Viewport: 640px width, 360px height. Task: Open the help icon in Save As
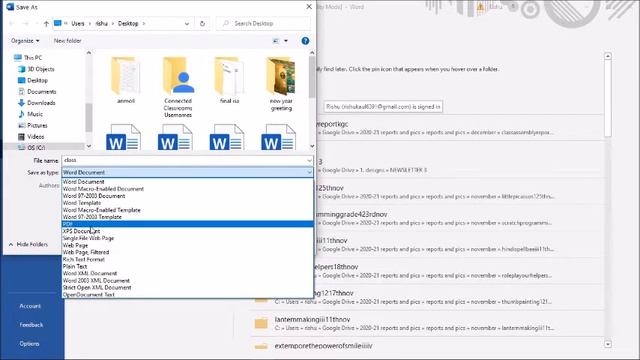click(x=305, y=41)
